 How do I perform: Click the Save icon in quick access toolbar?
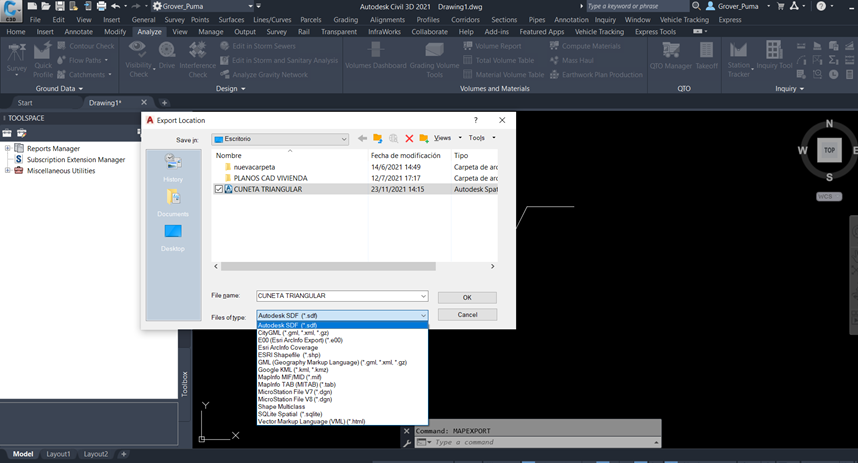click(x=60, y=6)
